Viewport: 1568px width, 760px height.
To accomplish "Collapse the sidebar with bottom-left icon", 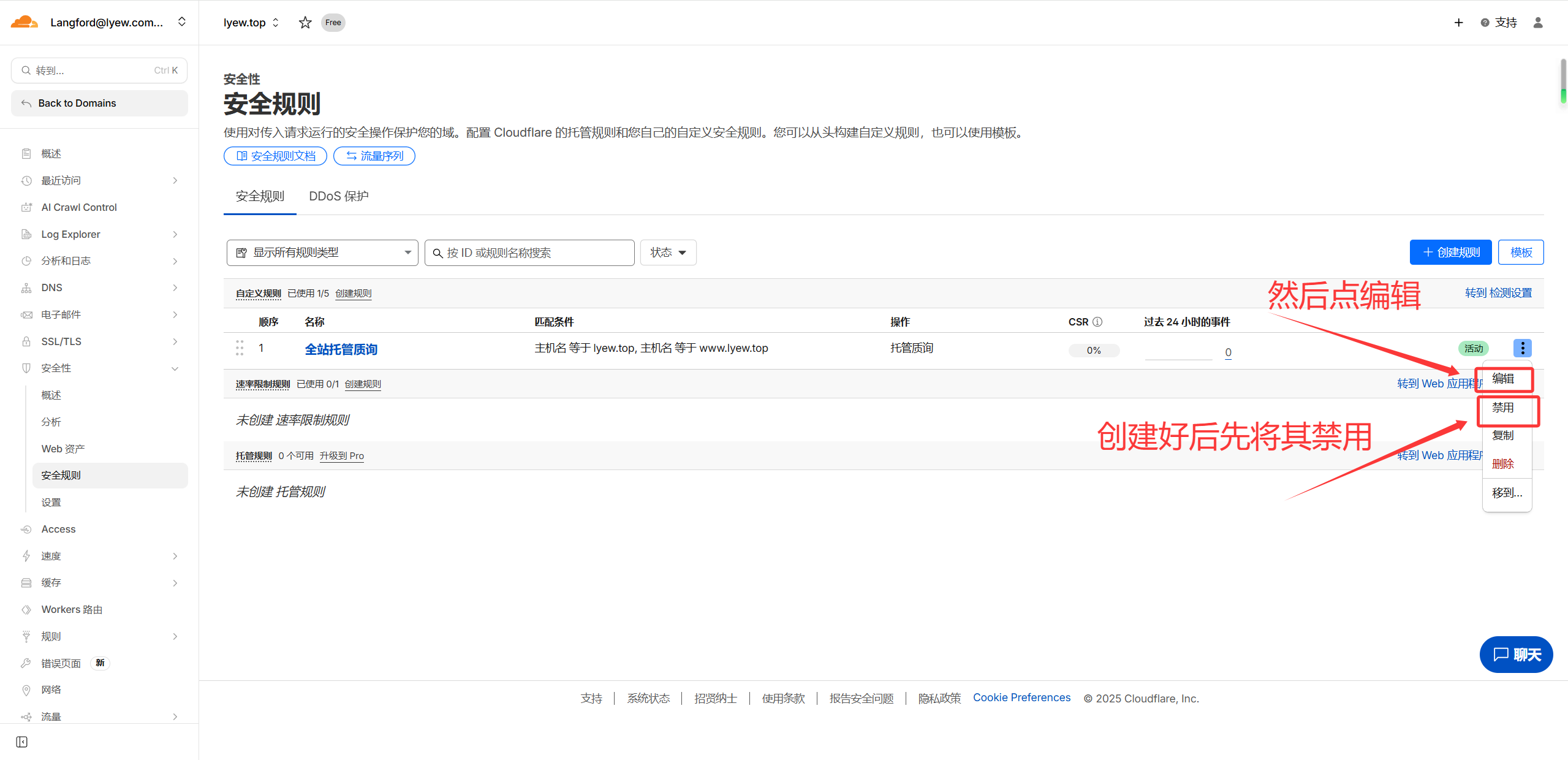I will point(22,742).
